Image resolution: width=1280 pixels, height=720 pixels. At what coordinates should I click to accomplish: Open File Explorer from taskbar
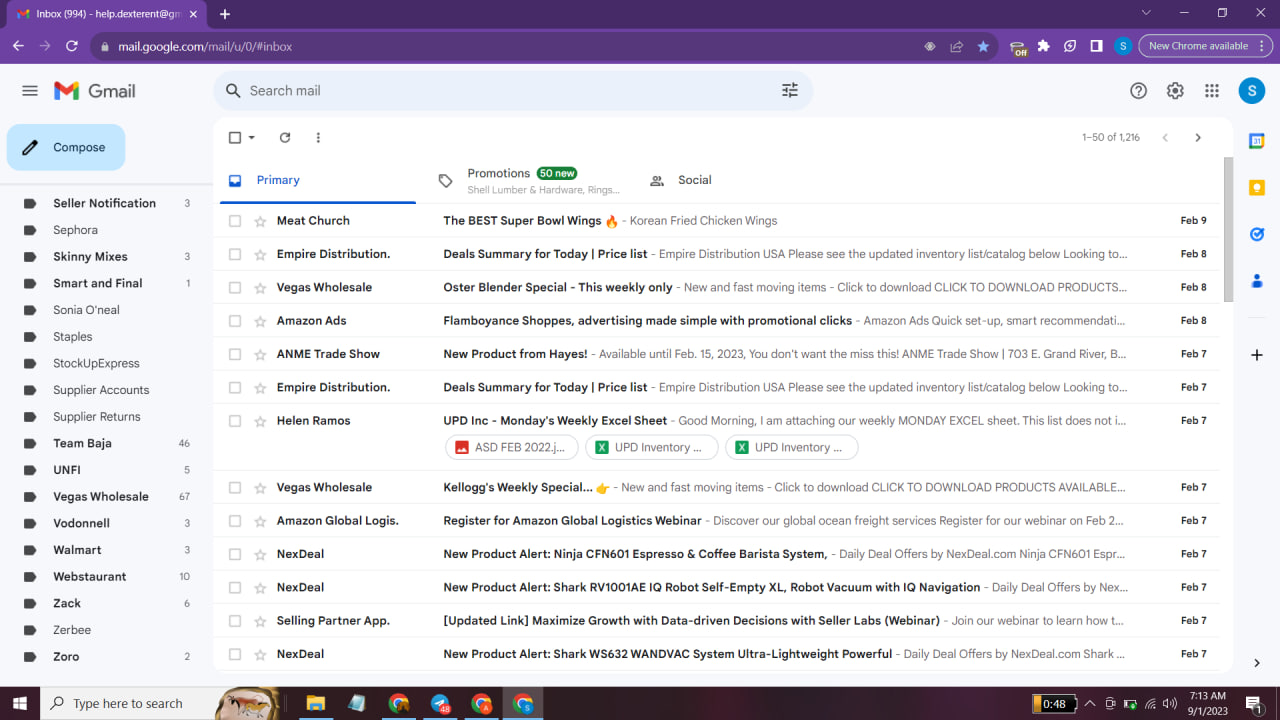315,703
